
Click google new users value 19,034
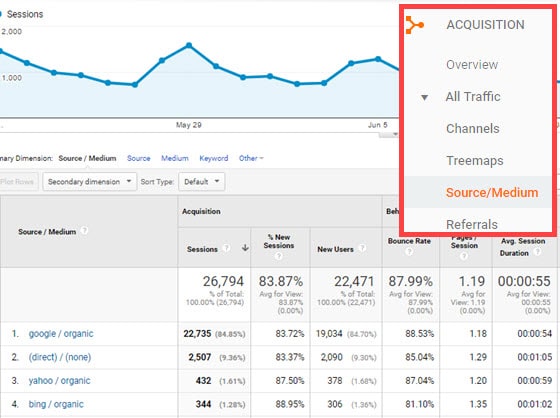tap(329, 334)
